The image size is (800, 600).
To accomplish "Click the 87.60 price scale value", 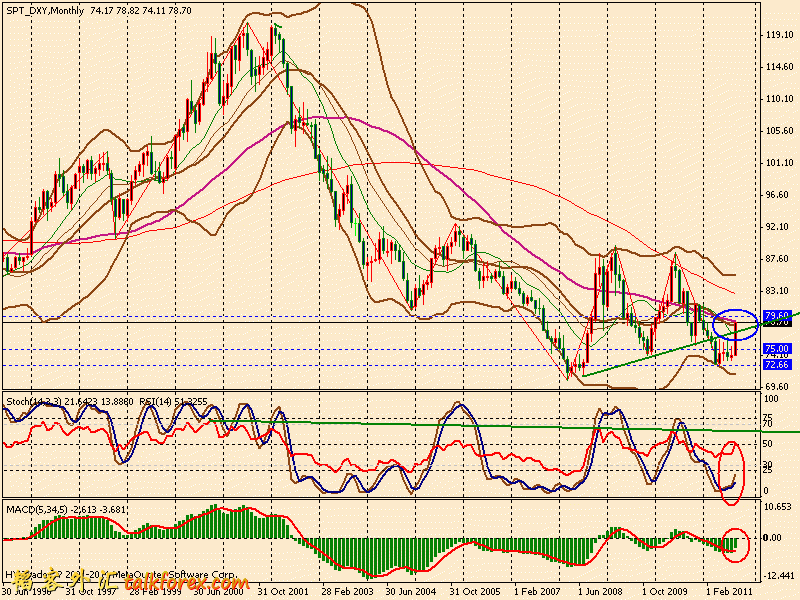I will click(779, 259).
